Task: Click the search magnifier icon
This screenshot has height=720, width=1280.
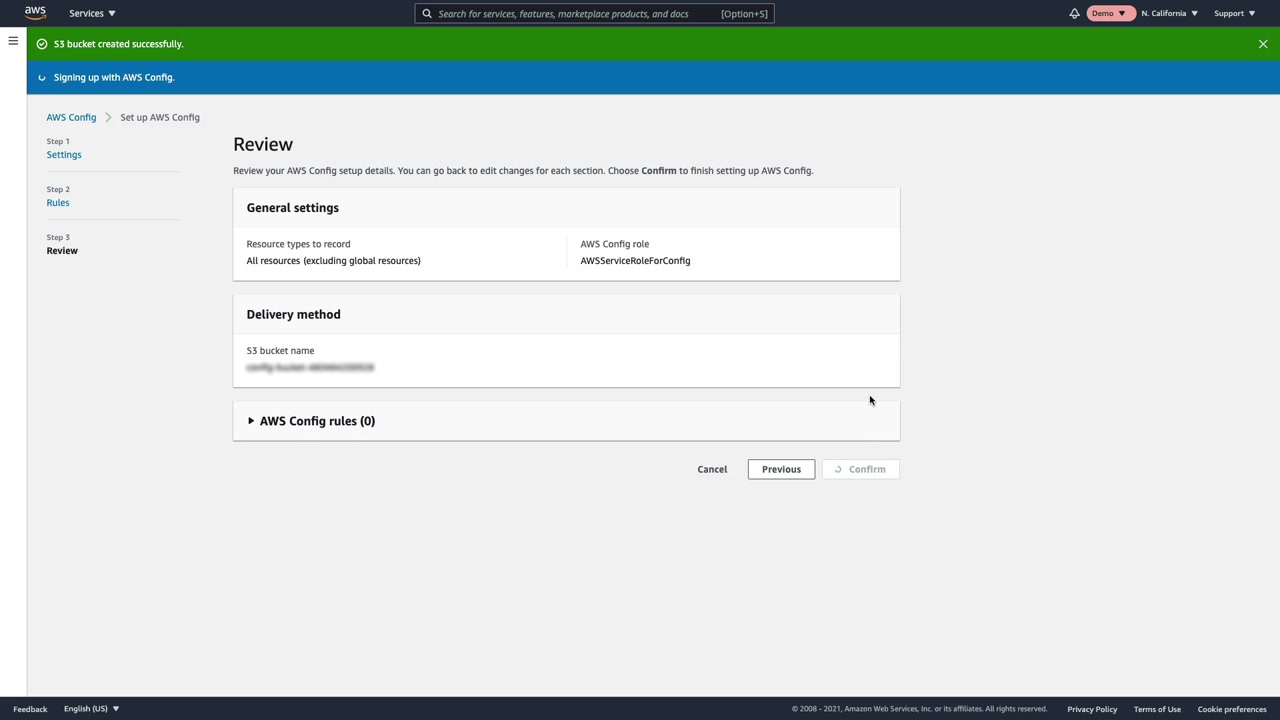Action: click(x=427, y=14)
